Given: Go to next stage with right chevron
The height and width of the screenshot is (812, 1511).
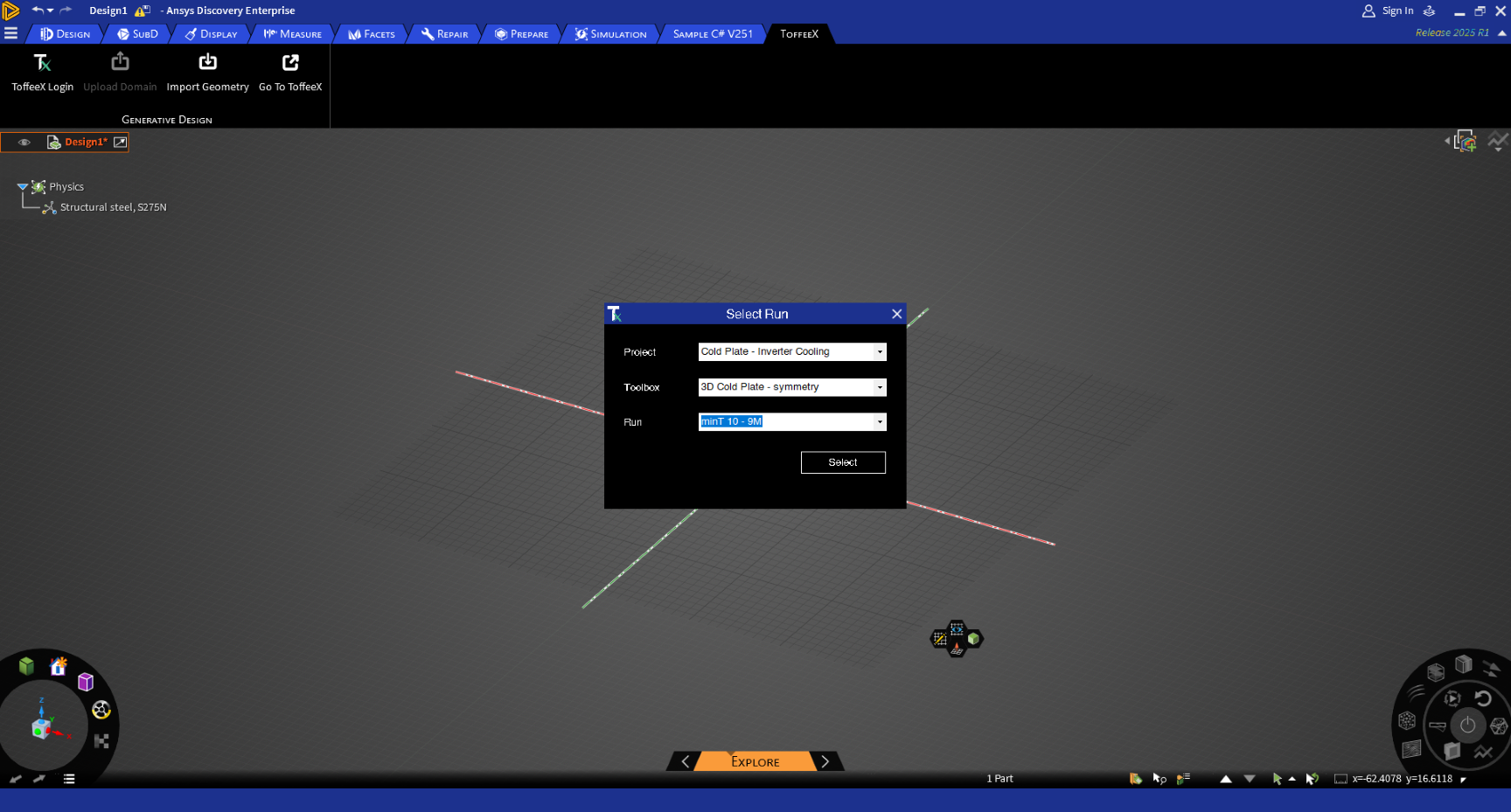Looking at the screenshot, I should click(825, 761).
